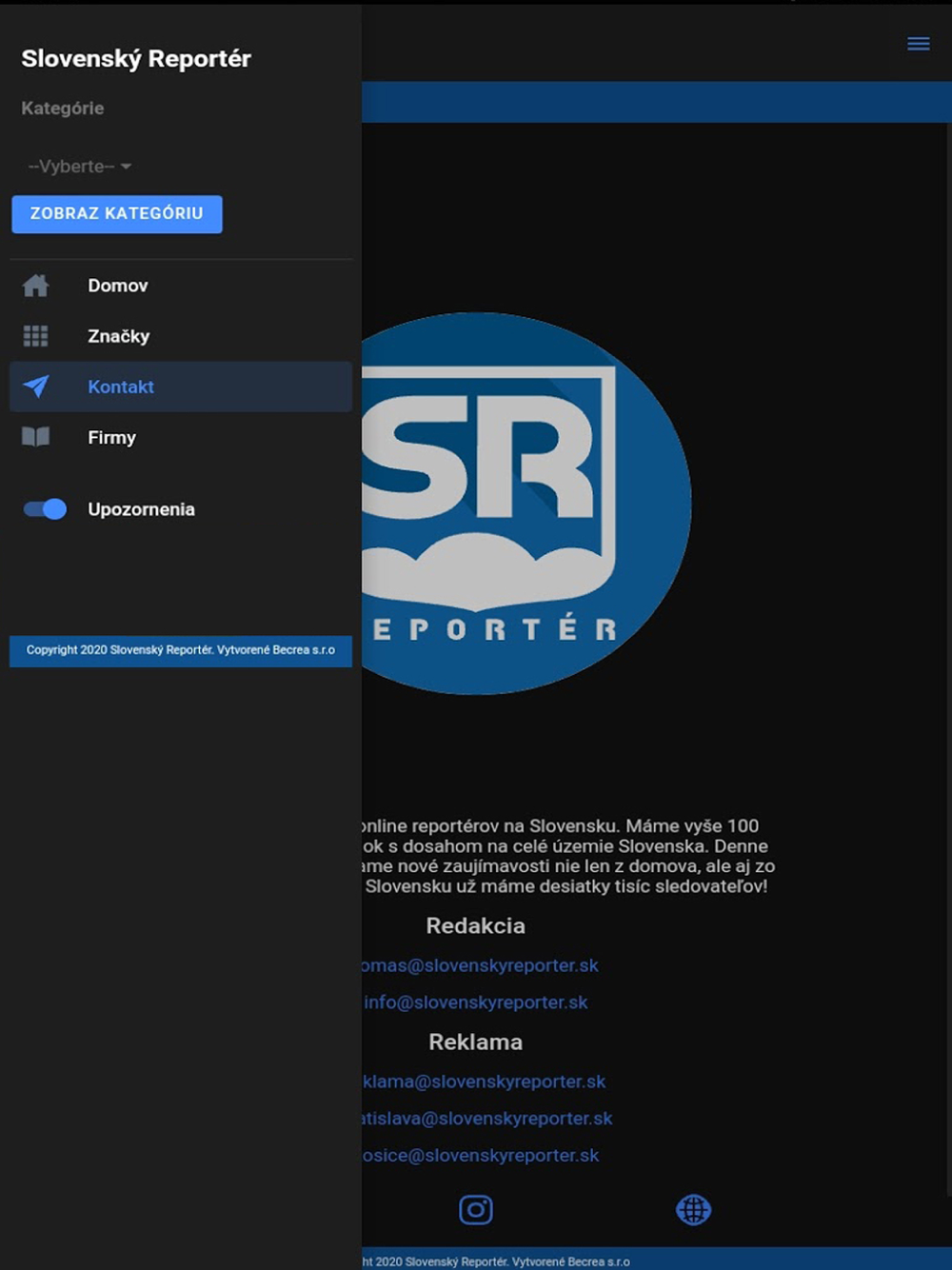Open Firmy menu item
The height and width of the screenshot is (1270, 952).
point(181,437)
